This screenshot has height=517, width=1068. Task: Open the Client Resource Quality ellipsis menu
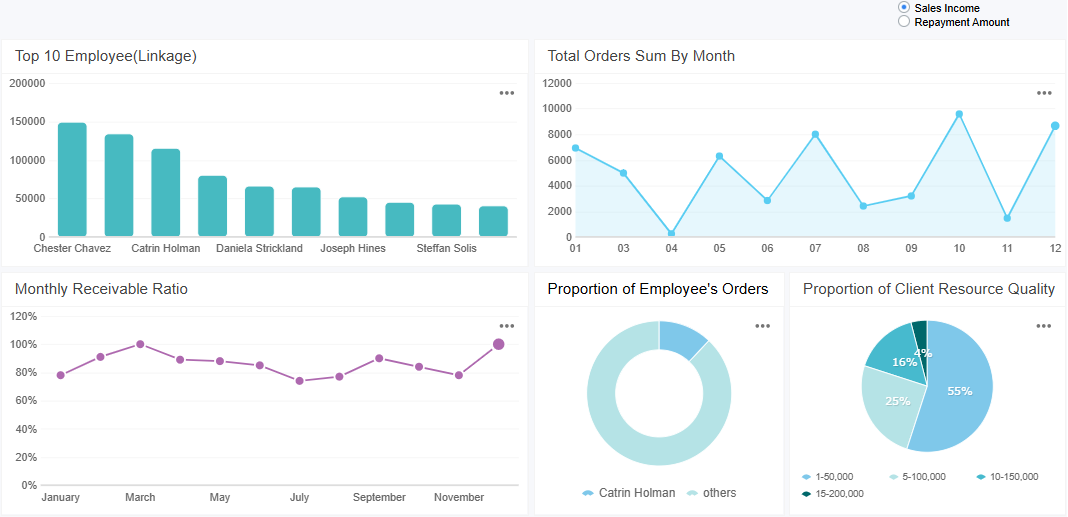(1044, 326)
